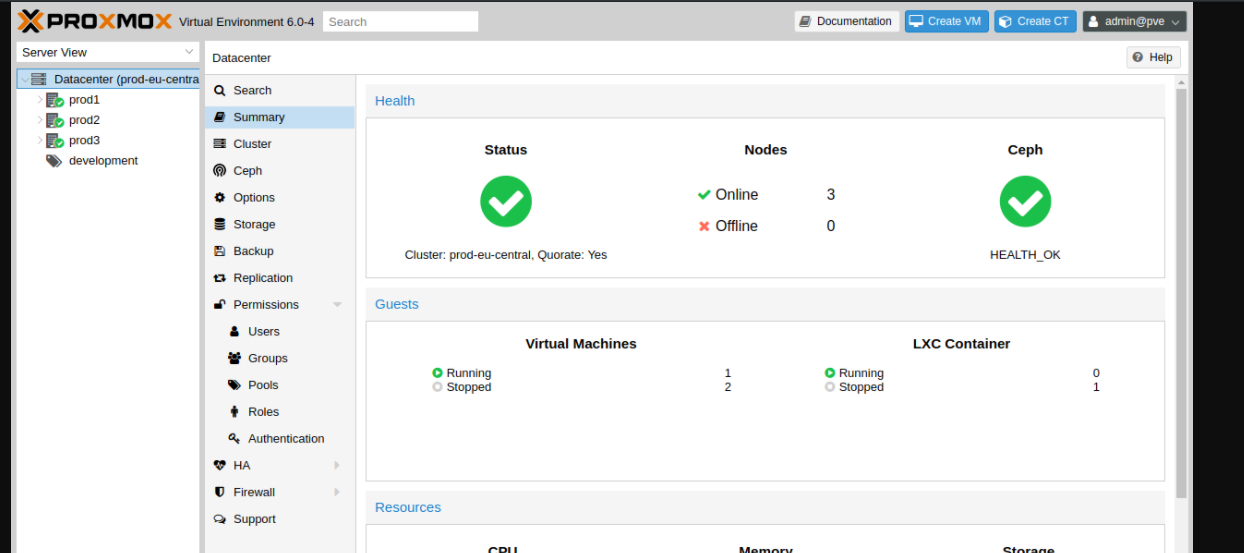This screenshot has width=1244, height=553.
Task: Click the Datacenter server icon in tree
Action: pyautogui.click(x=39, y=79)
